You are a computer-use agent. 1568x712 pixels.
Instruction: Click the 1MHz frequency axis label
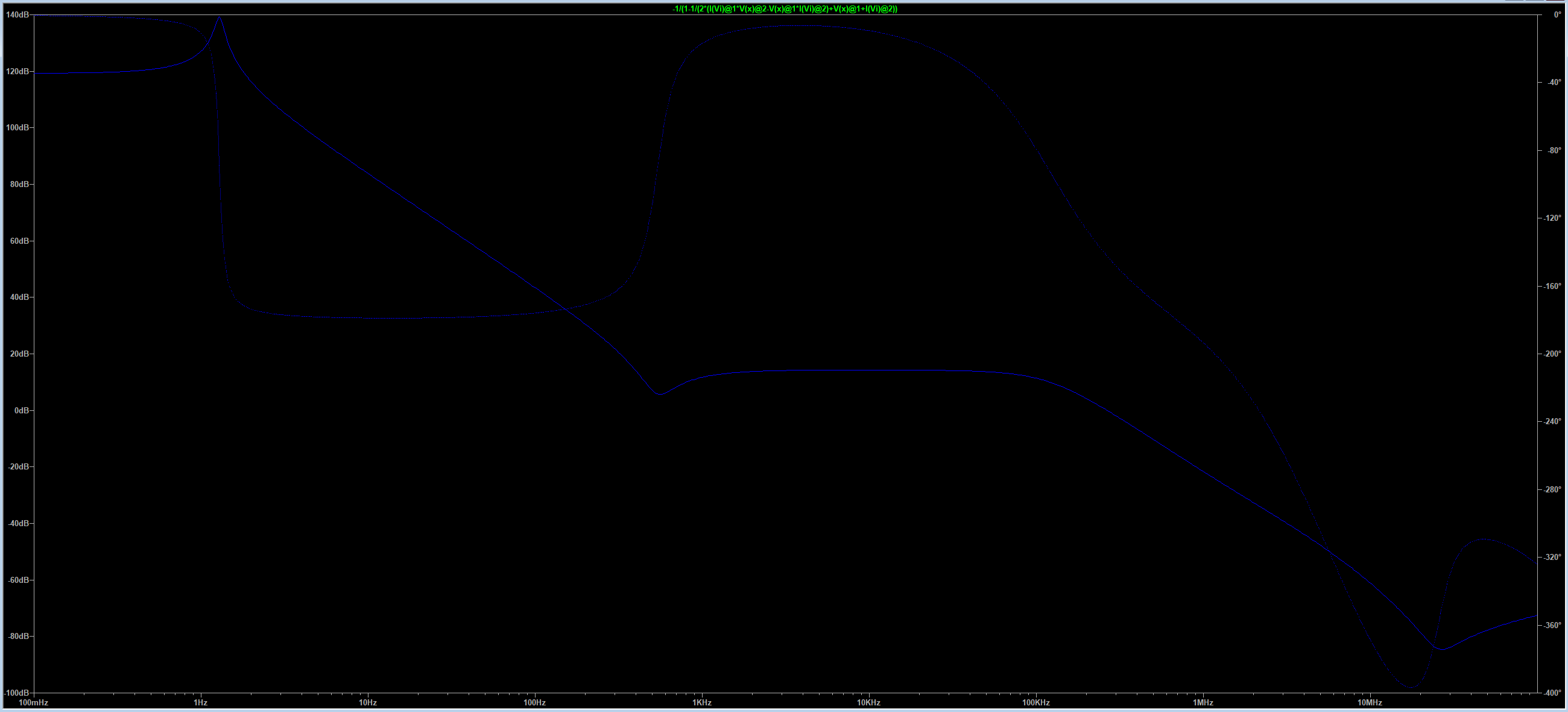[x=1203, y=702]
